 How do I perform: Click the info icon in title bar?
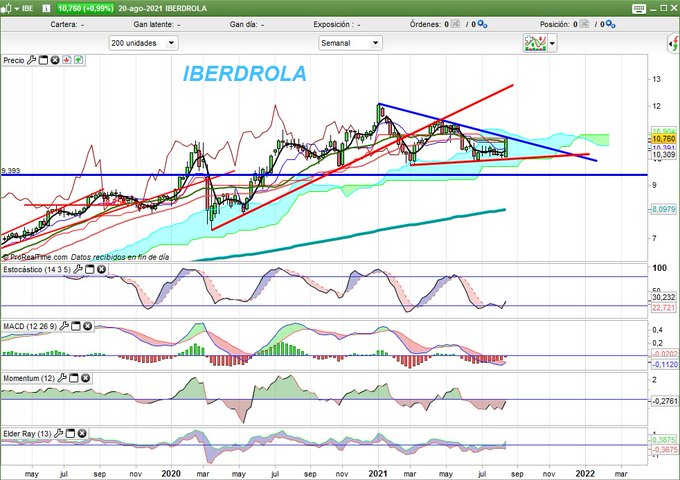tap(46, 8)
